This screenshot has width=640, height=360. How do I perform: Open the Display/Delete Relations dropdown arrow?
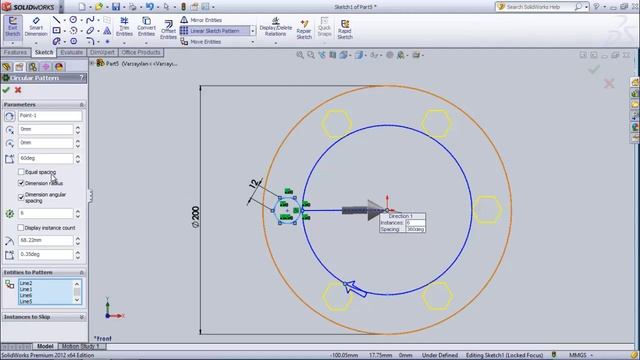tap(276, 42)
